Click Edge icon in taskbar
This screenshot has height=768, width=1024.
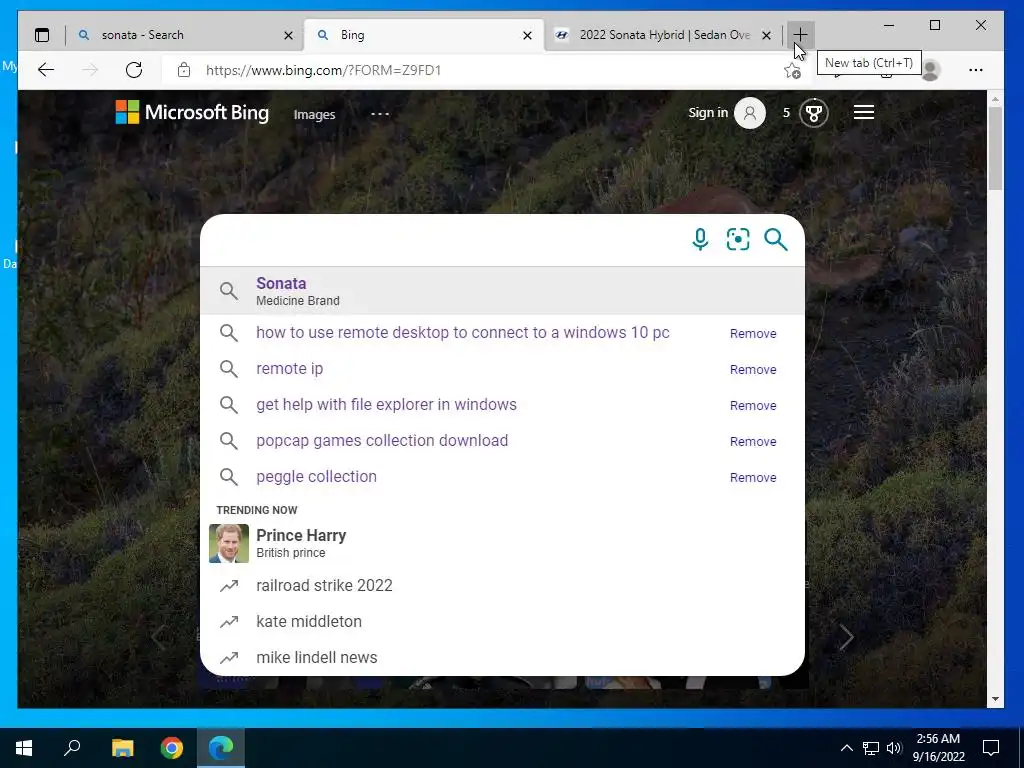[x=221, y=748]
